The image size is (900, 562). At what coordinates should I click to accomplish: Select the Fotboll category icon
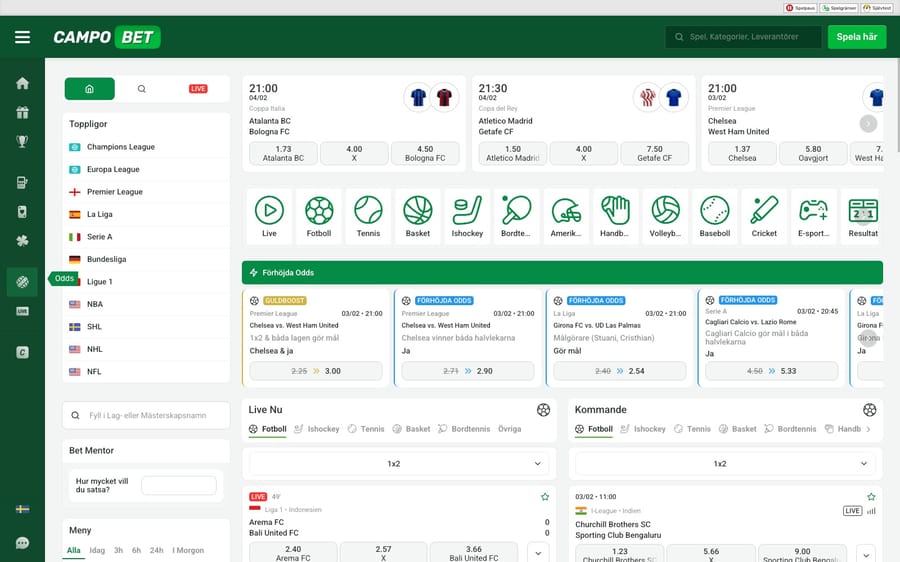coord(319,216)
